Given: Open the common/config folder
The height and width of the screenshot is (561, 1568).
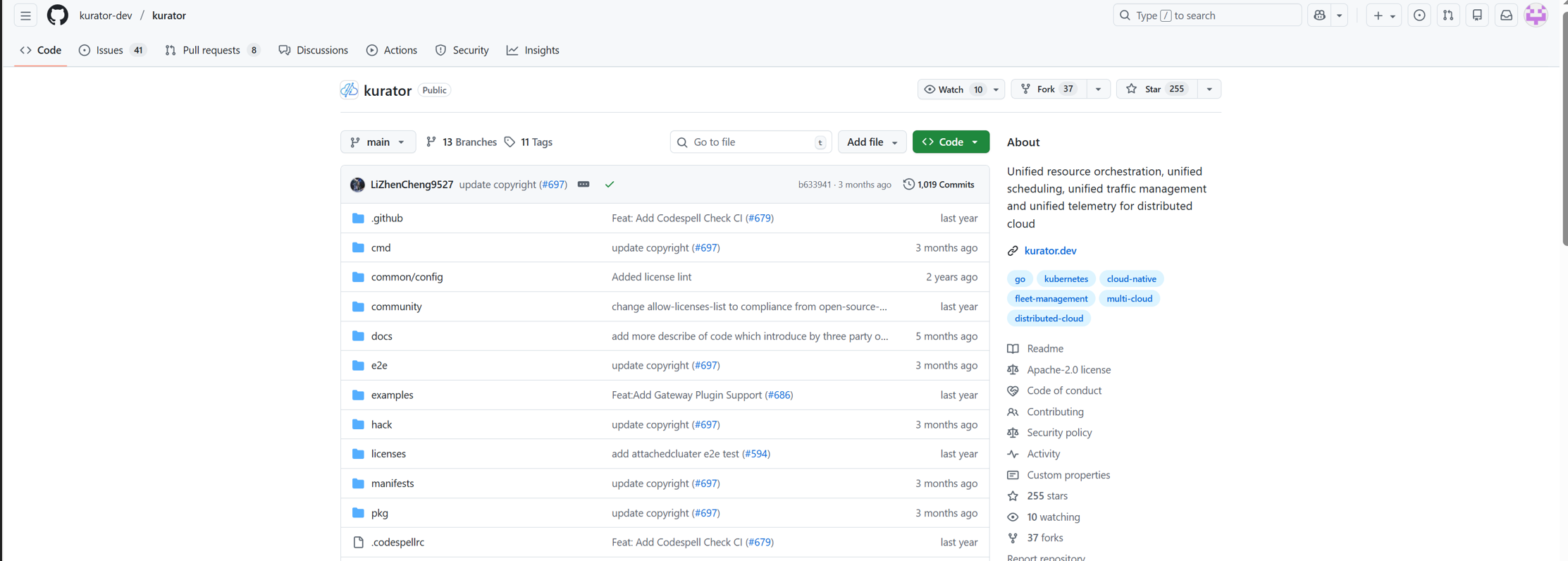Looking at the screenshot, I should [x=407, y=277].
